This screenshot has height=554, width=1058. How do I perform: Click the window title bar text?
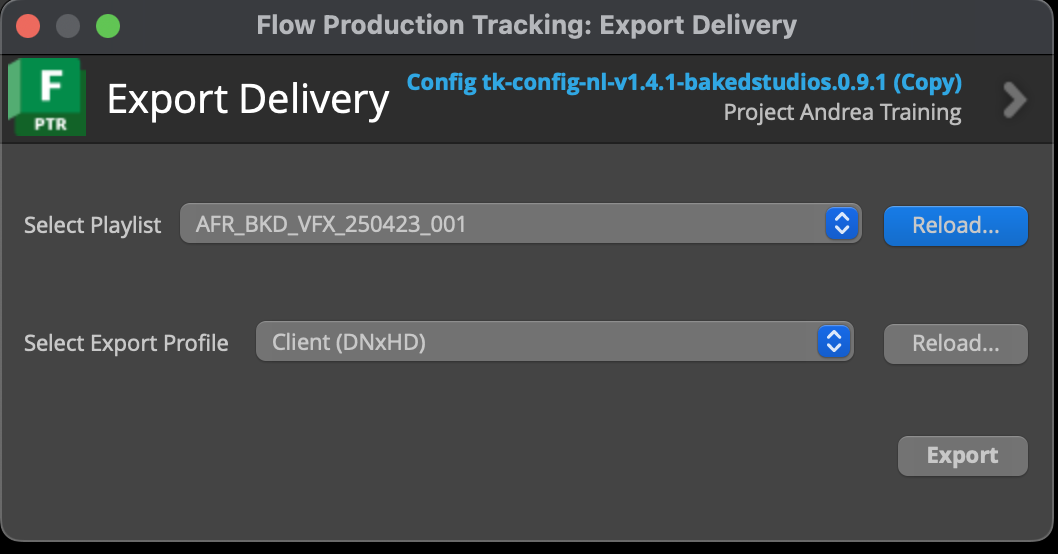(526, 25)
